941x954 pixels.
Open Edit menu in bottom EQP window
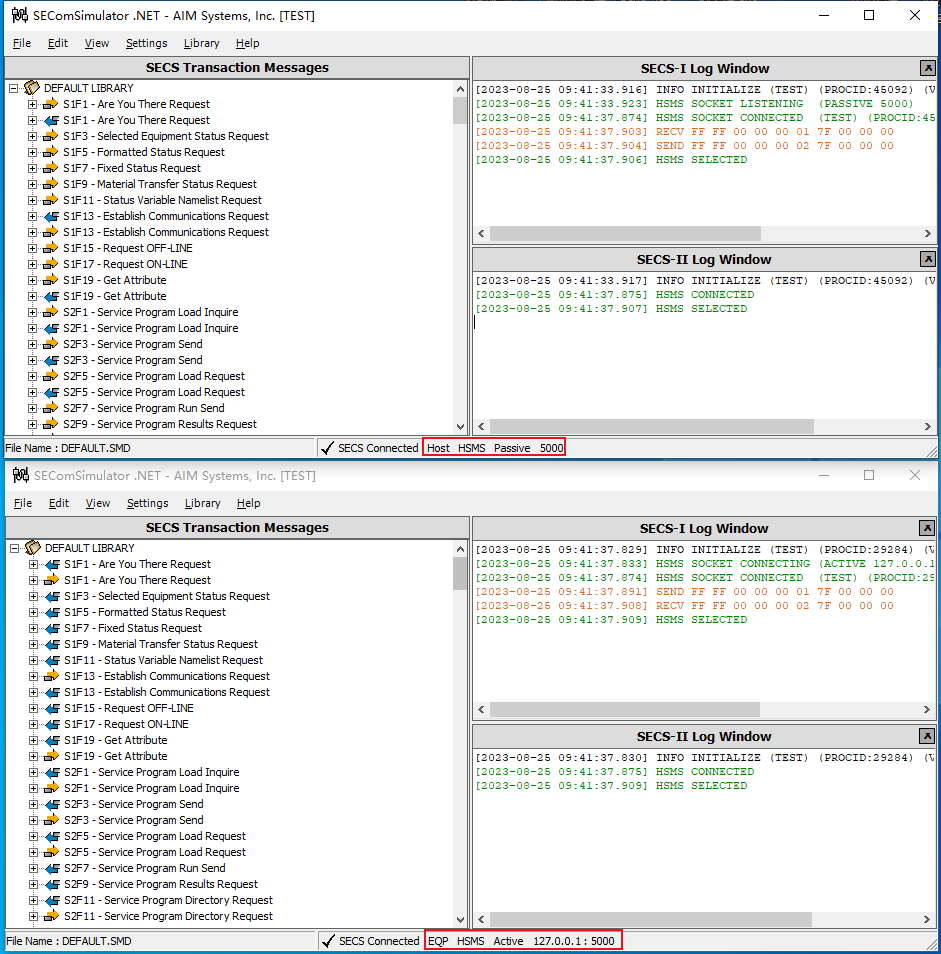point(58,503)
